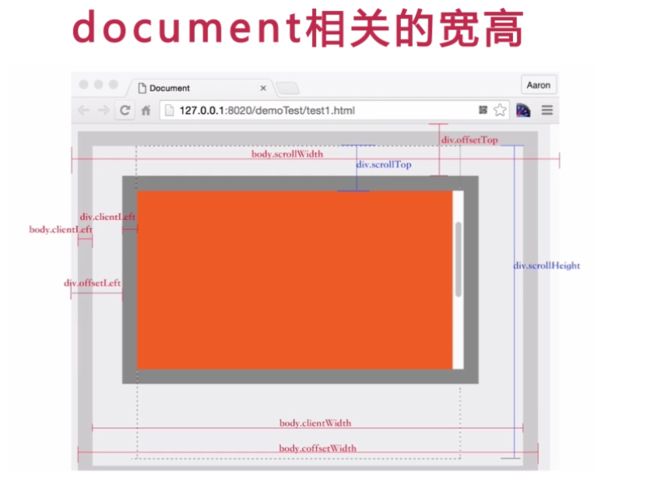Select the Document tab

[x=201, y=88]
